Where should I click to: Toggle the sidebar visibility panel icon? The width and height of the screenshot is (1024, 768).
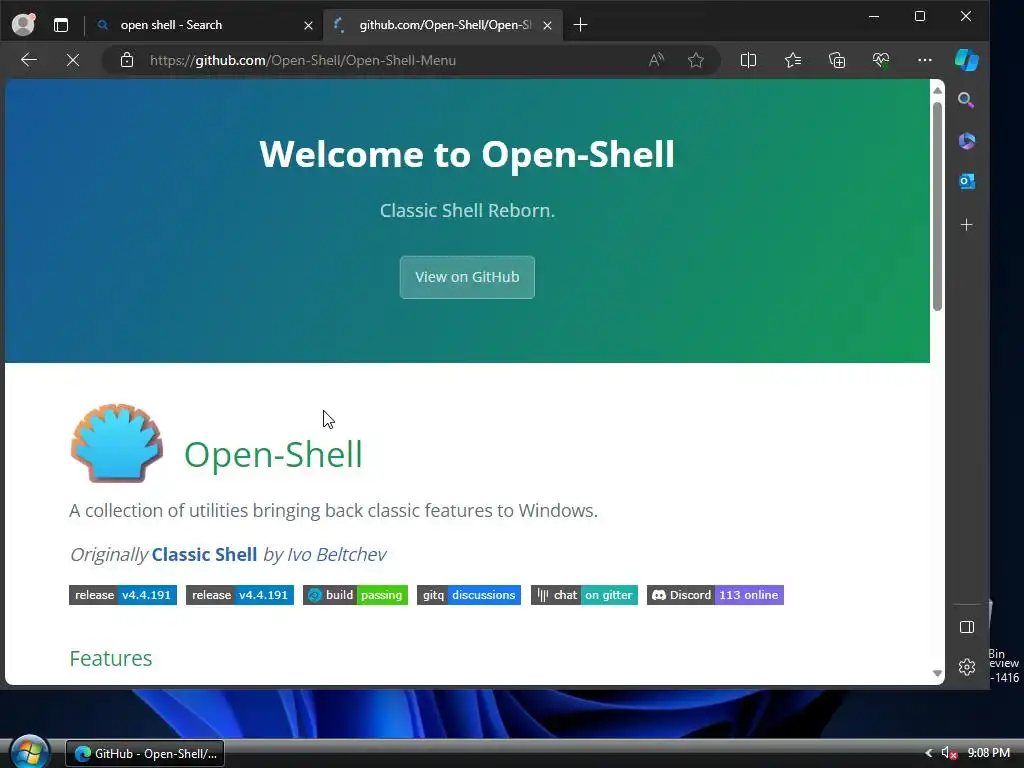pyautogui.click(x=967, y=627)
